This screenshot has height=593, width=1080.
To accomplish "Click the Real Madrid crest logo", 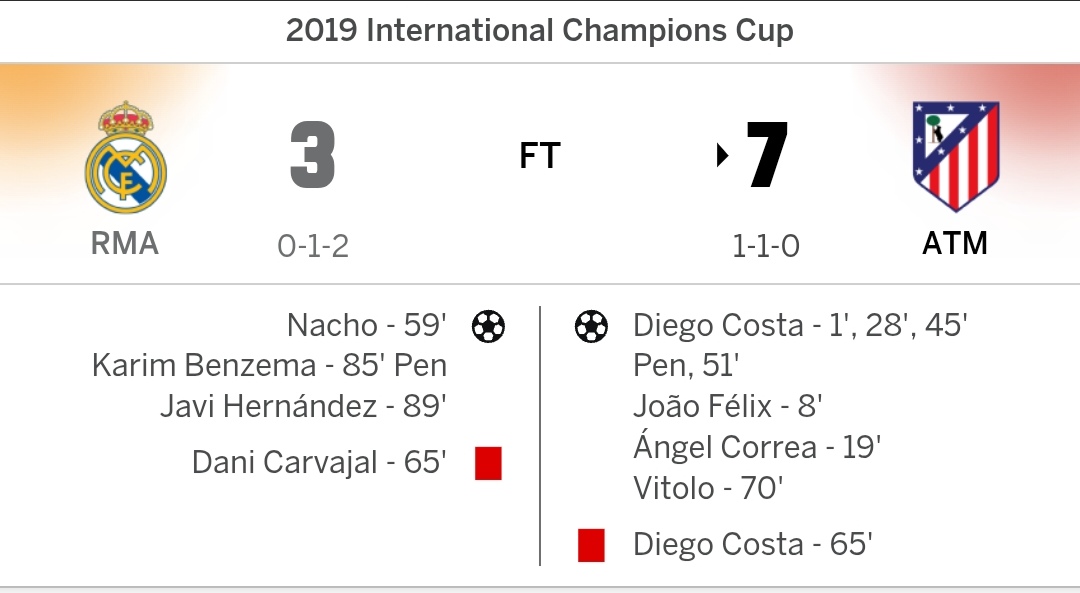I will [x=125, y=159].
